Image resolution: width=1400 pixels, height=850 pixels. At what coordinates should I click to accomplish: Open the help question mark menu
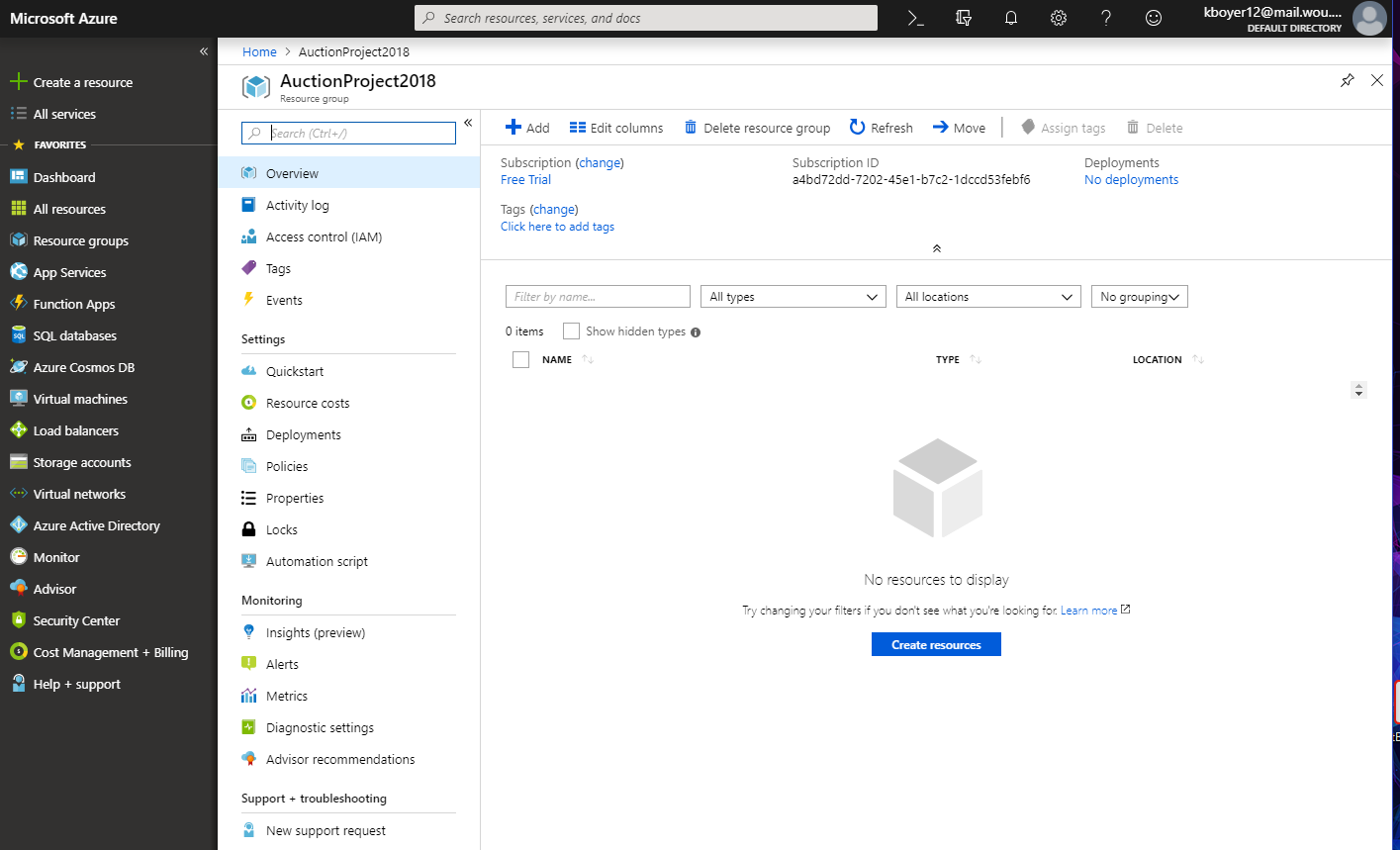1106,18
